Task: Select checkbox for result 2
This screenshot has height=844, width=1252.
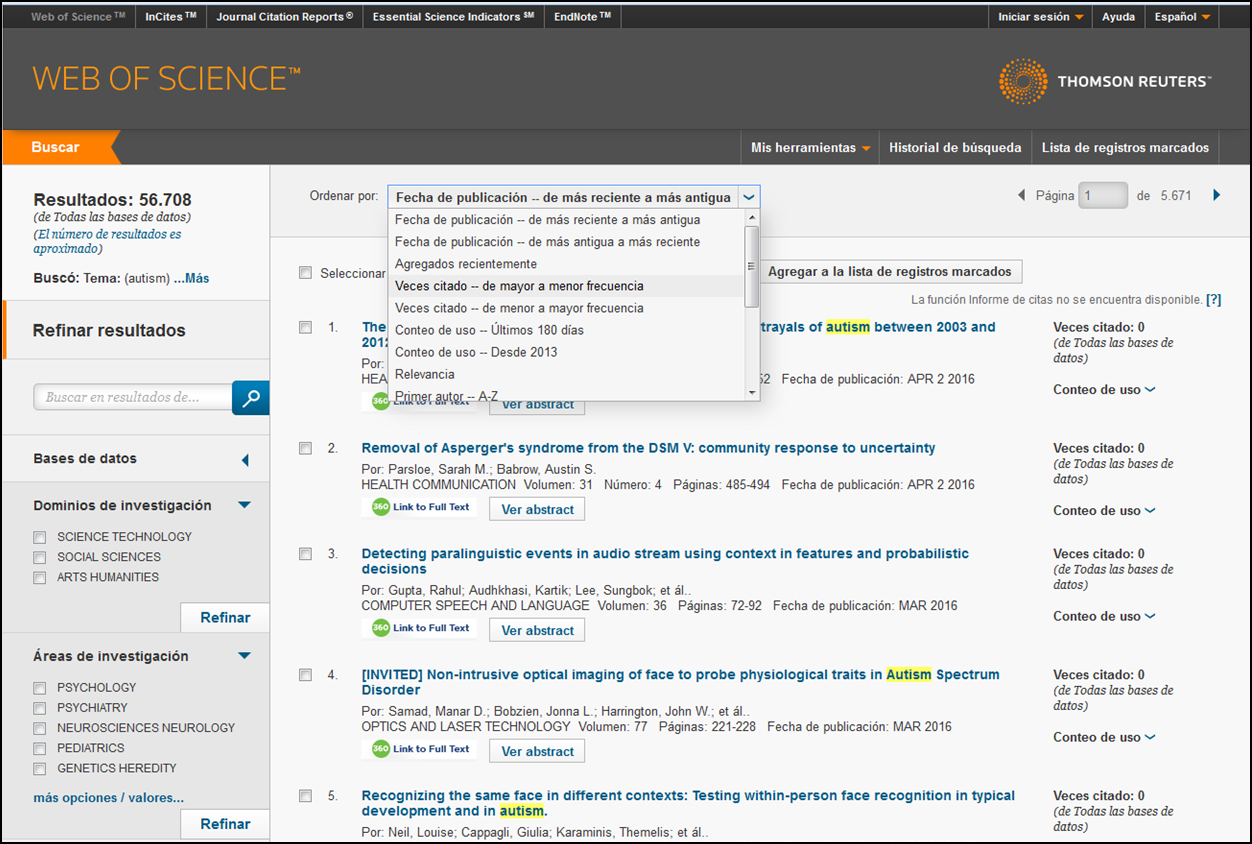Action: [x=306, y=448]
